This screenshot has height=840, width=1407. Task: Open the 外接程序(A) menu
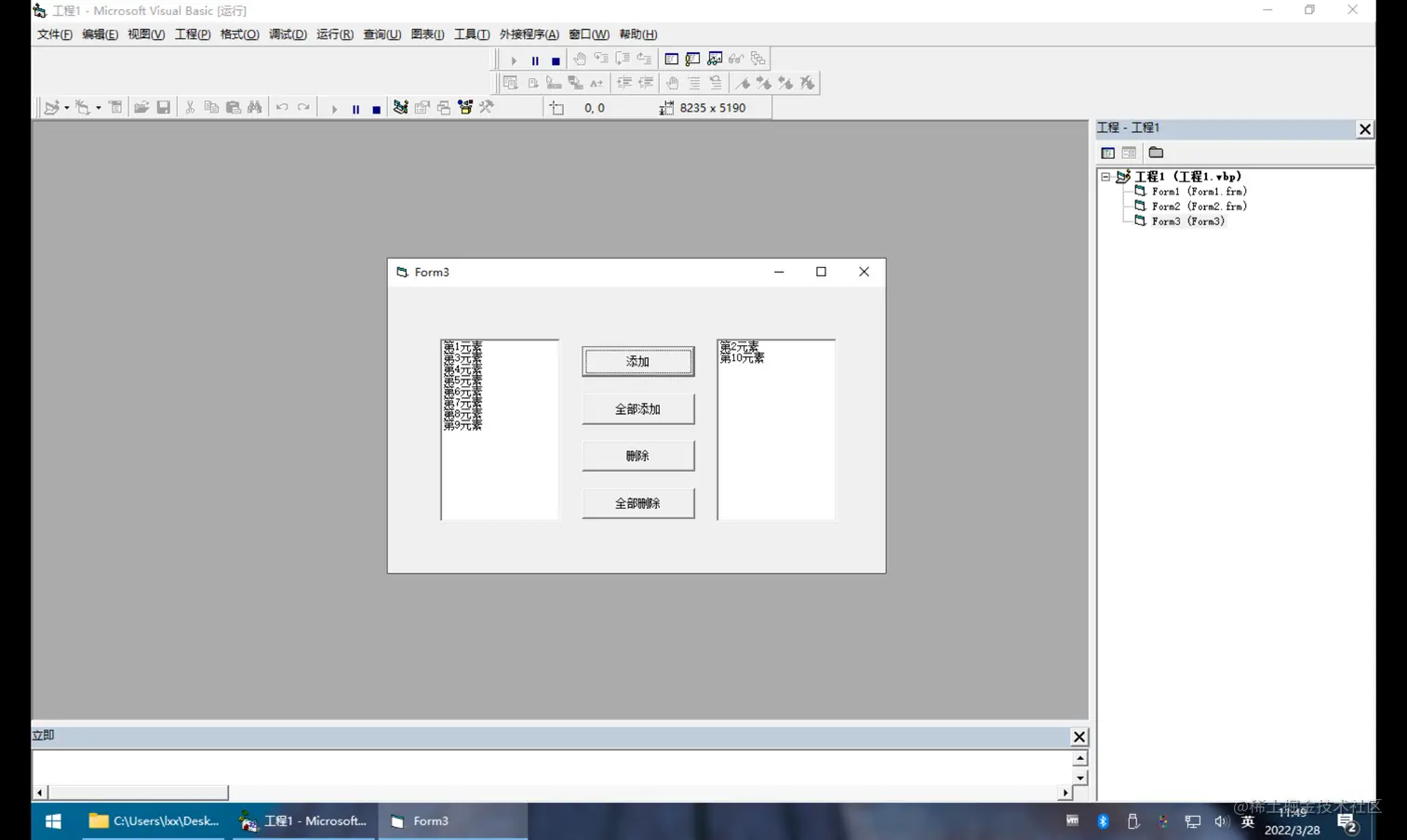[x=529, y=34]
